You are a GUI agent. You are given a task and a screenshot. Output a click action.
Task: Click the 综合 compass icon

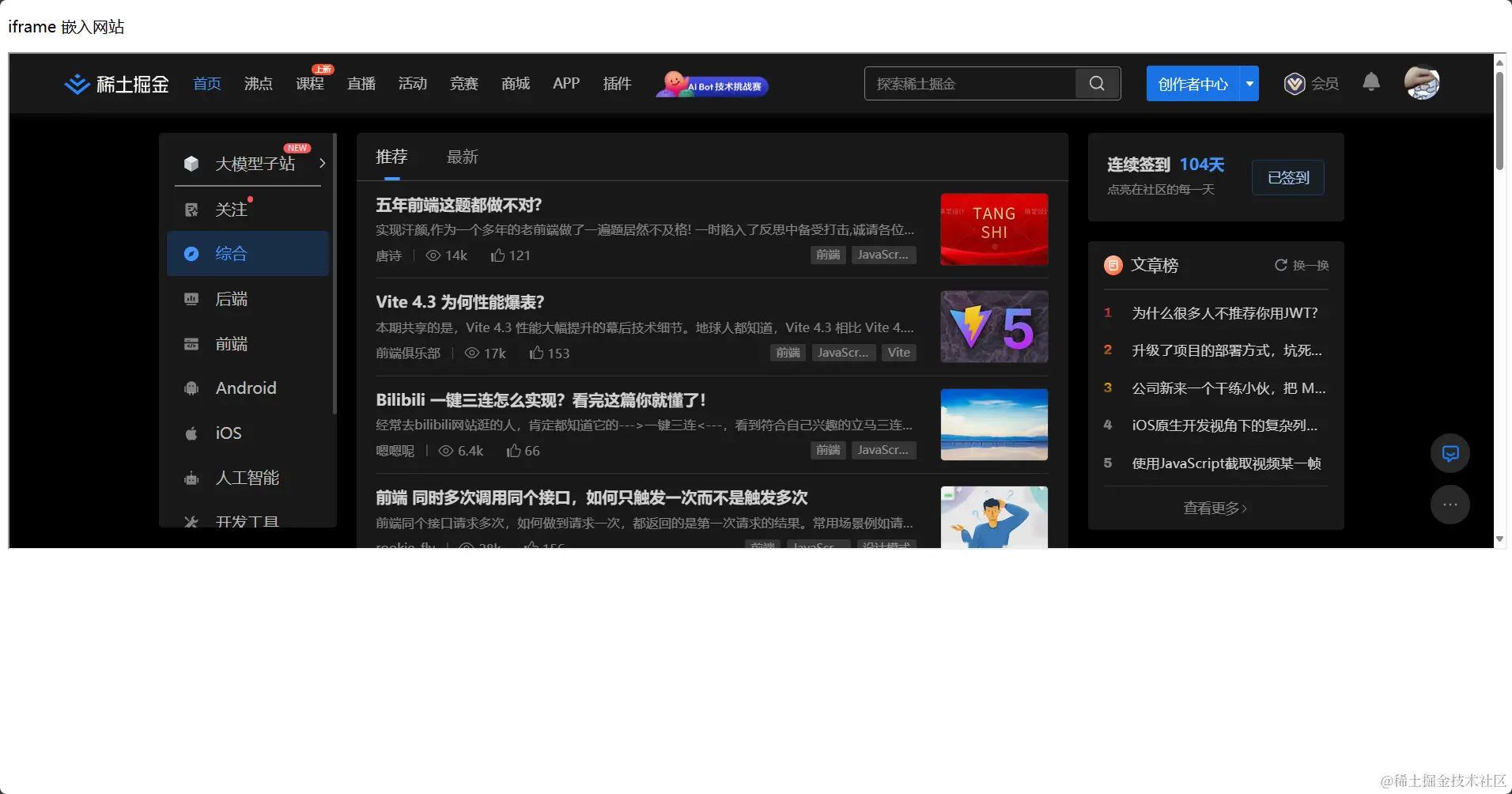coord(191,254)
